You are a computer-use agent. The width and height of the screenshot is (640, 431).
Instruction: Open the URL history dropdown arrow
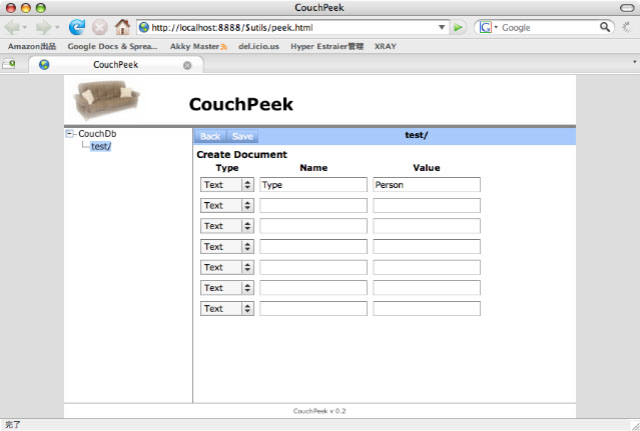tap(442, 27)
